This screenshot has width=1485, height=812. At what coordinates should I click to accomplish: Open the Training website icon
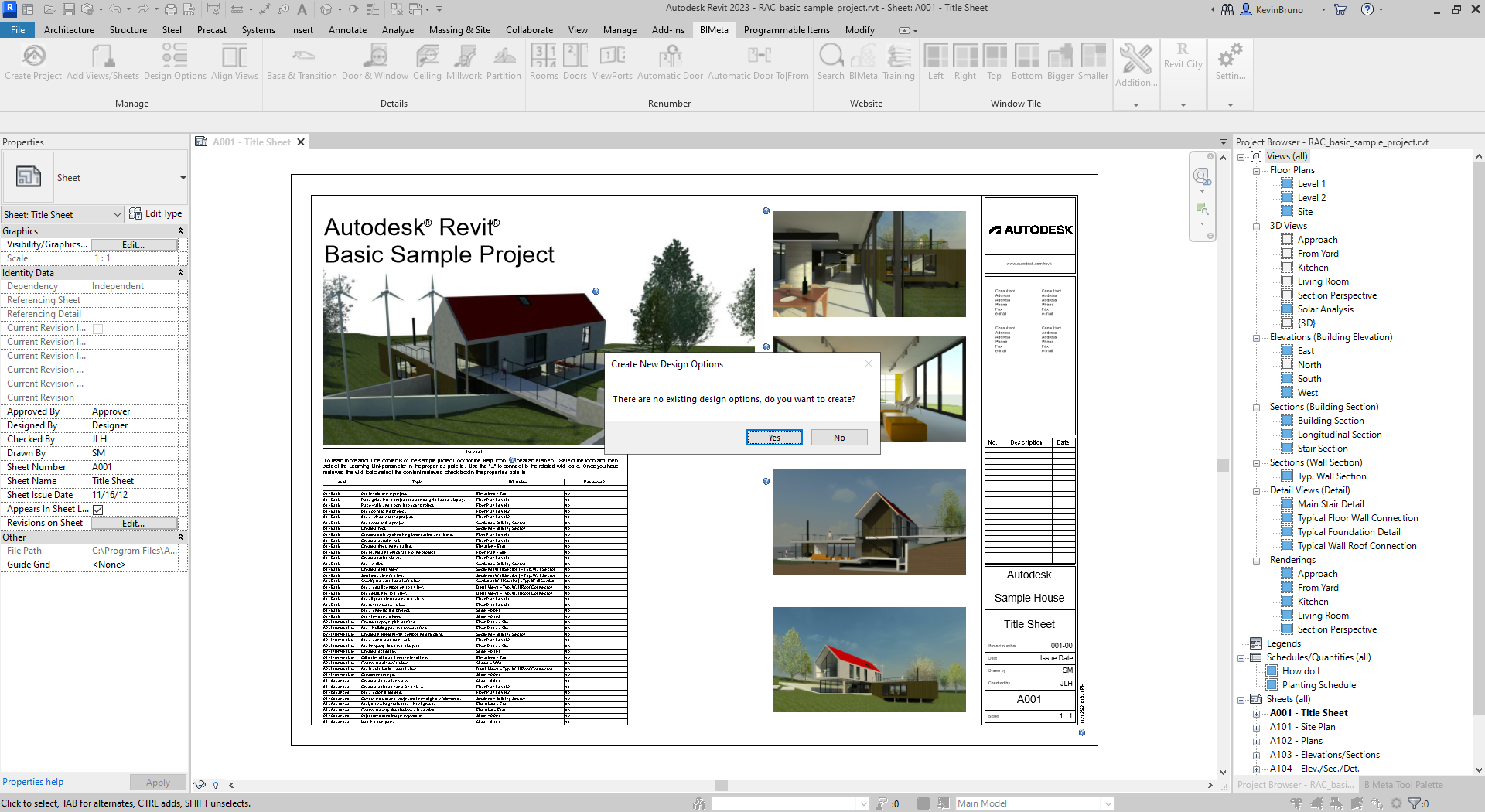pyautogui.click(x=899, y=62)
